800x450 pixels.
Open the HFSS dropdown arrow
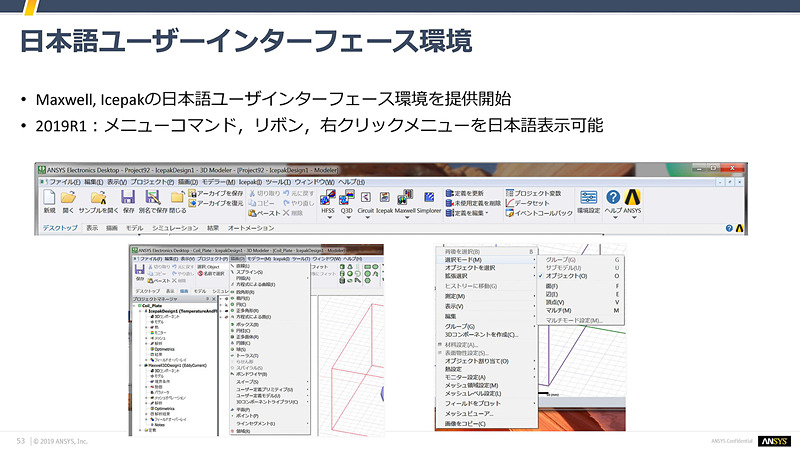pos(329,218)
